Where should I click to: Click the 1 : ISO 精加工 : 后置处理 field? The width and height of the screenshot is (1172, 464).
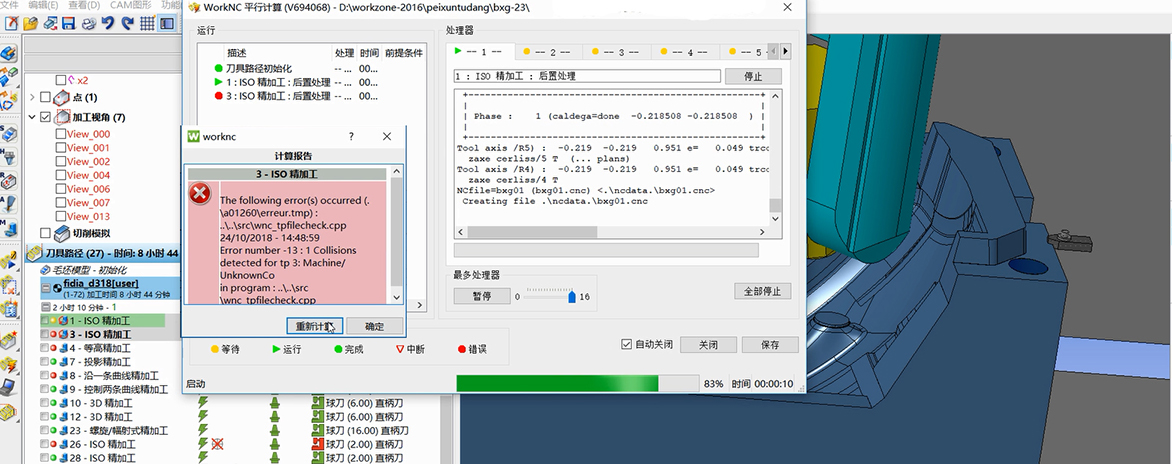pyautogui.click(x=587, y=76)
